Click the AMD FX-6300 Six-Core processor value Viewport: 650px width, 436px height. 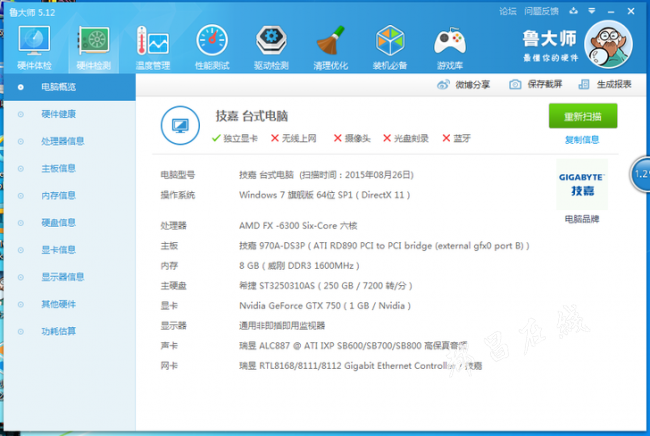coord(298,225)
